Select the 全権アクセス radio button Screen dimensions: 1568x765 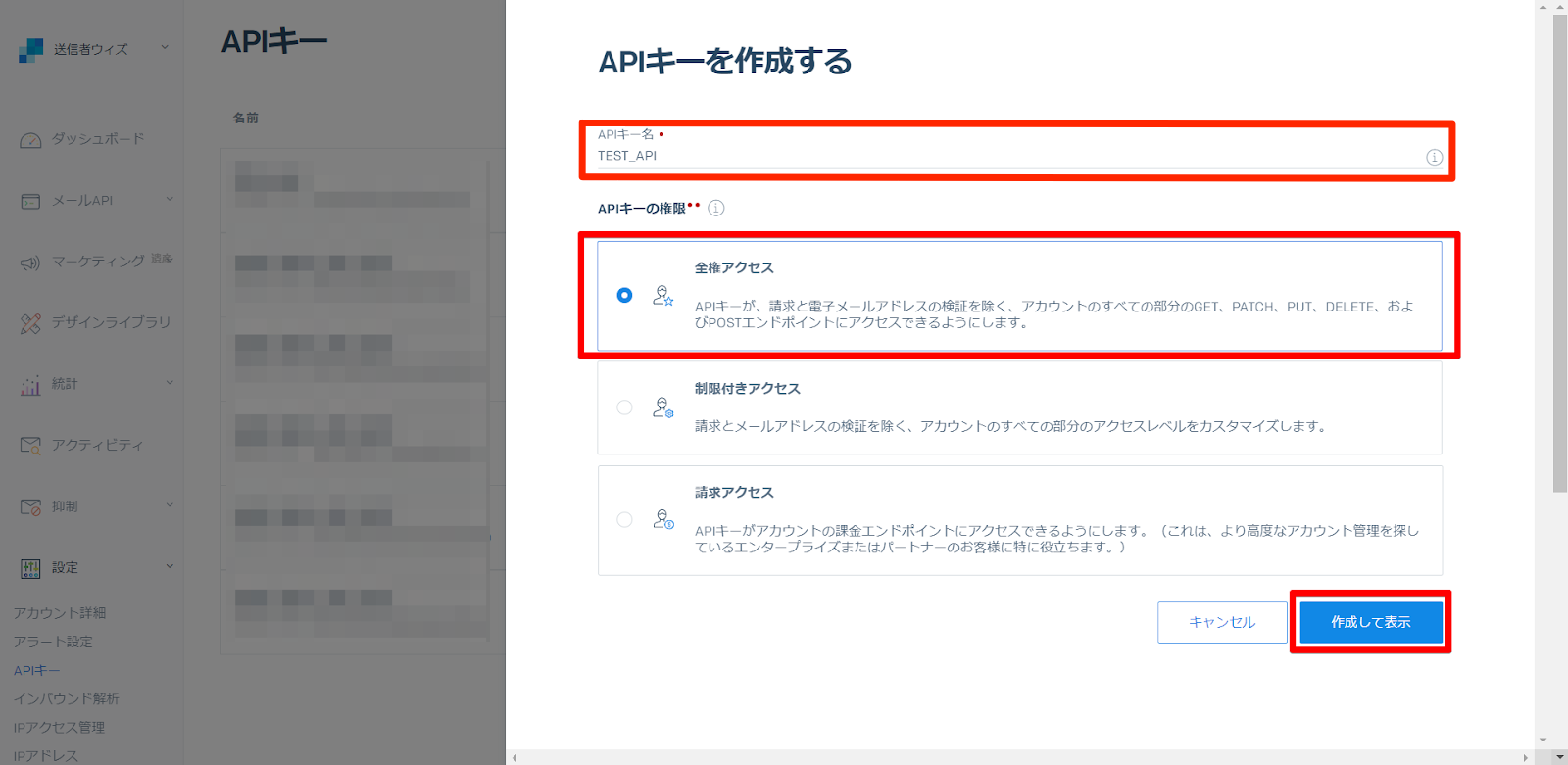pos(624,295)
